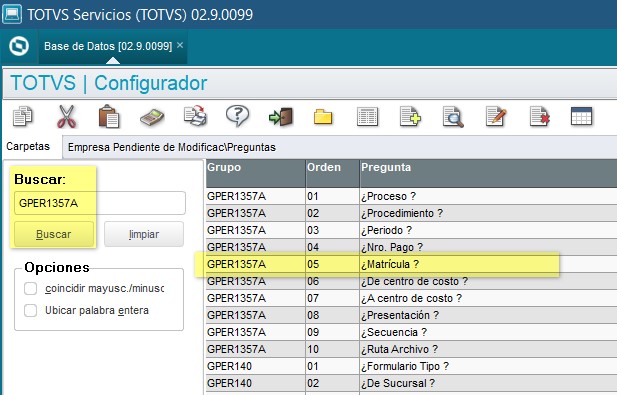The width and height of the screenshot is (617, 395).
Task: Click the TOTVS round logo icon
Action: (x=19, y=46)
